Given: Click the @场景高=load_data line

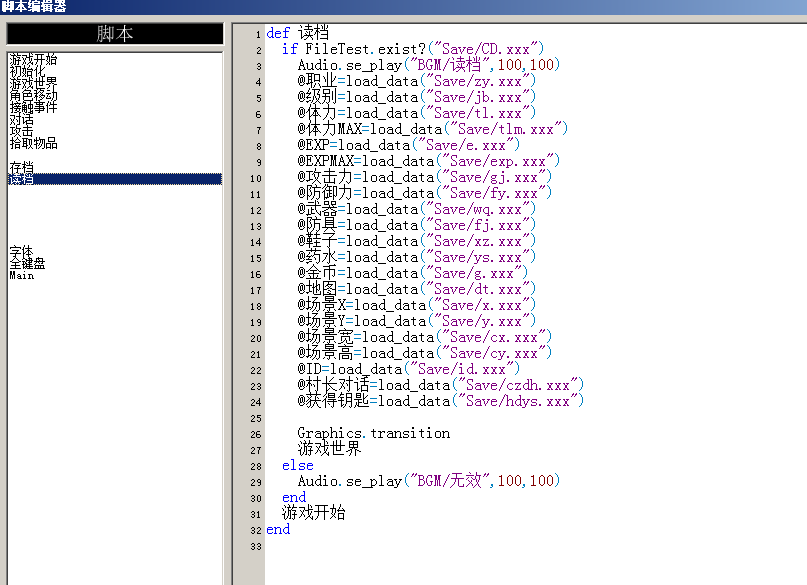Looking at the screenshot, I should point(424,353).
